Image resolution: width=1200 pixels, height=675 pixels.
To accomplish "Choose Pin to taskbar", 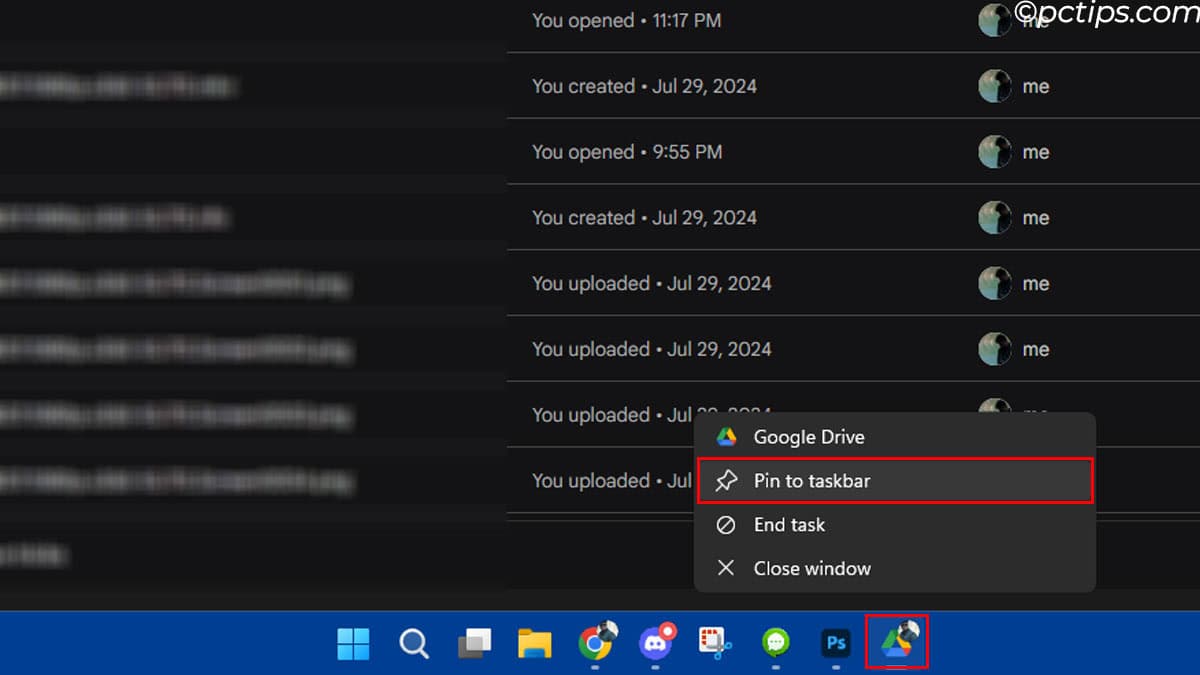I will click(x=895, y=481).
